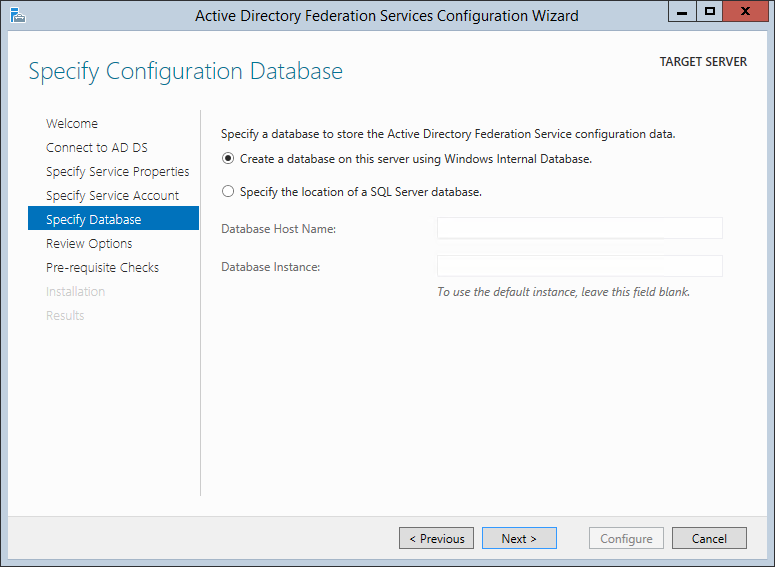776x569 pixels.
Task: Proceed with the Next button
Action: 519,539
